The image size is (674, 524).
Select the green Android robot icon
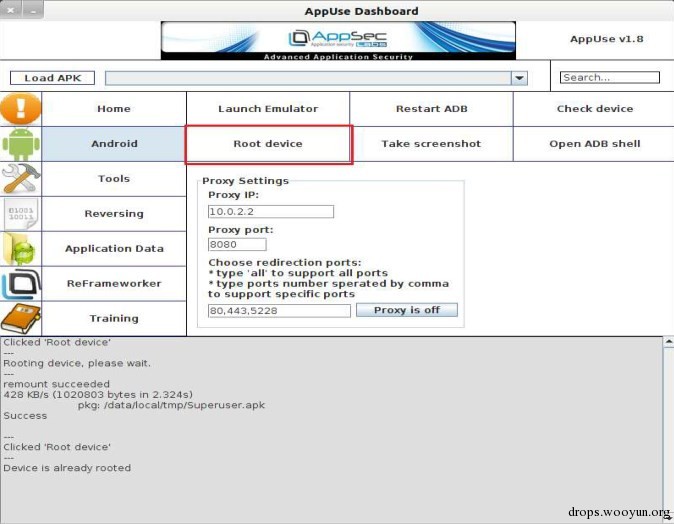[21, 144]
